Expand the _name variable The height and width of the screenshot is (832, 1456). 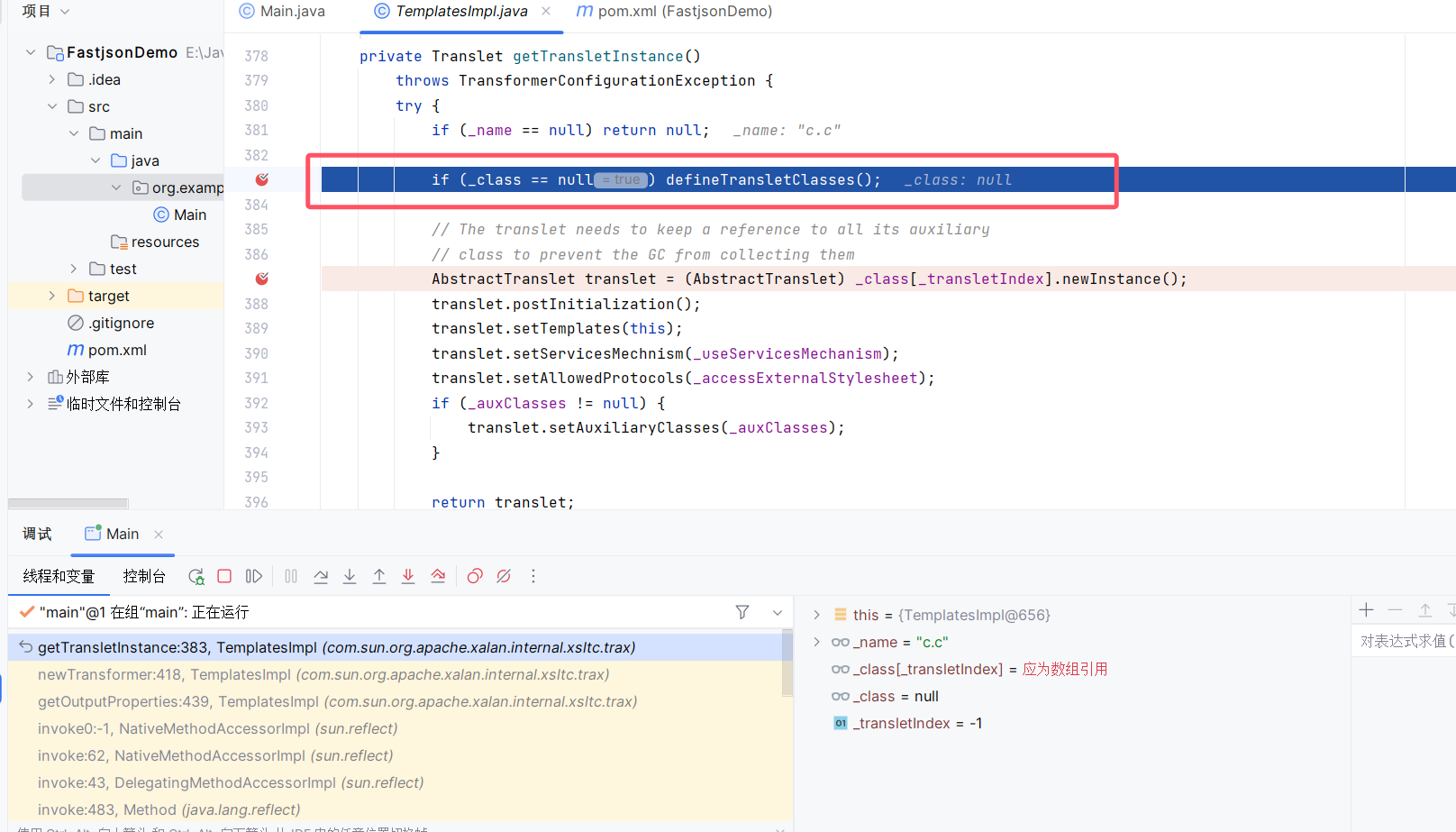816,642
